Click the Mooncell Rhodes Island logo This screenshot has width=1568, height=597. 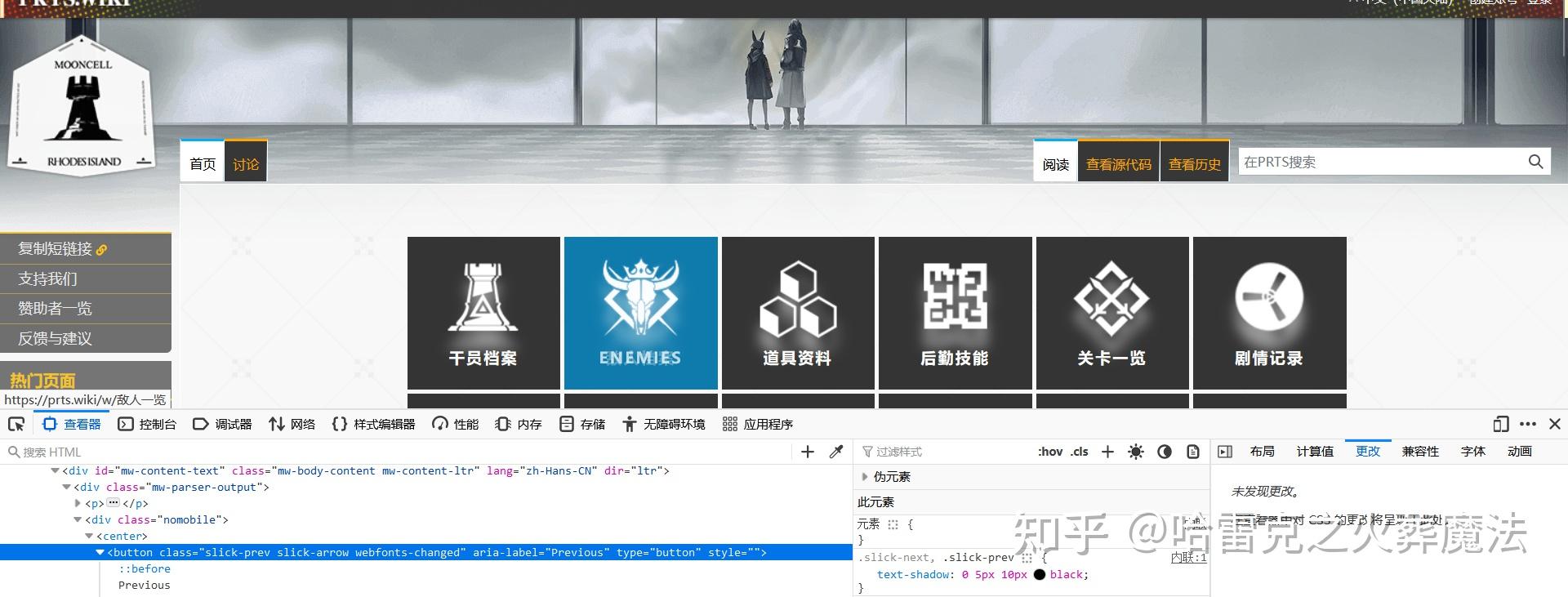coord(82,105)
